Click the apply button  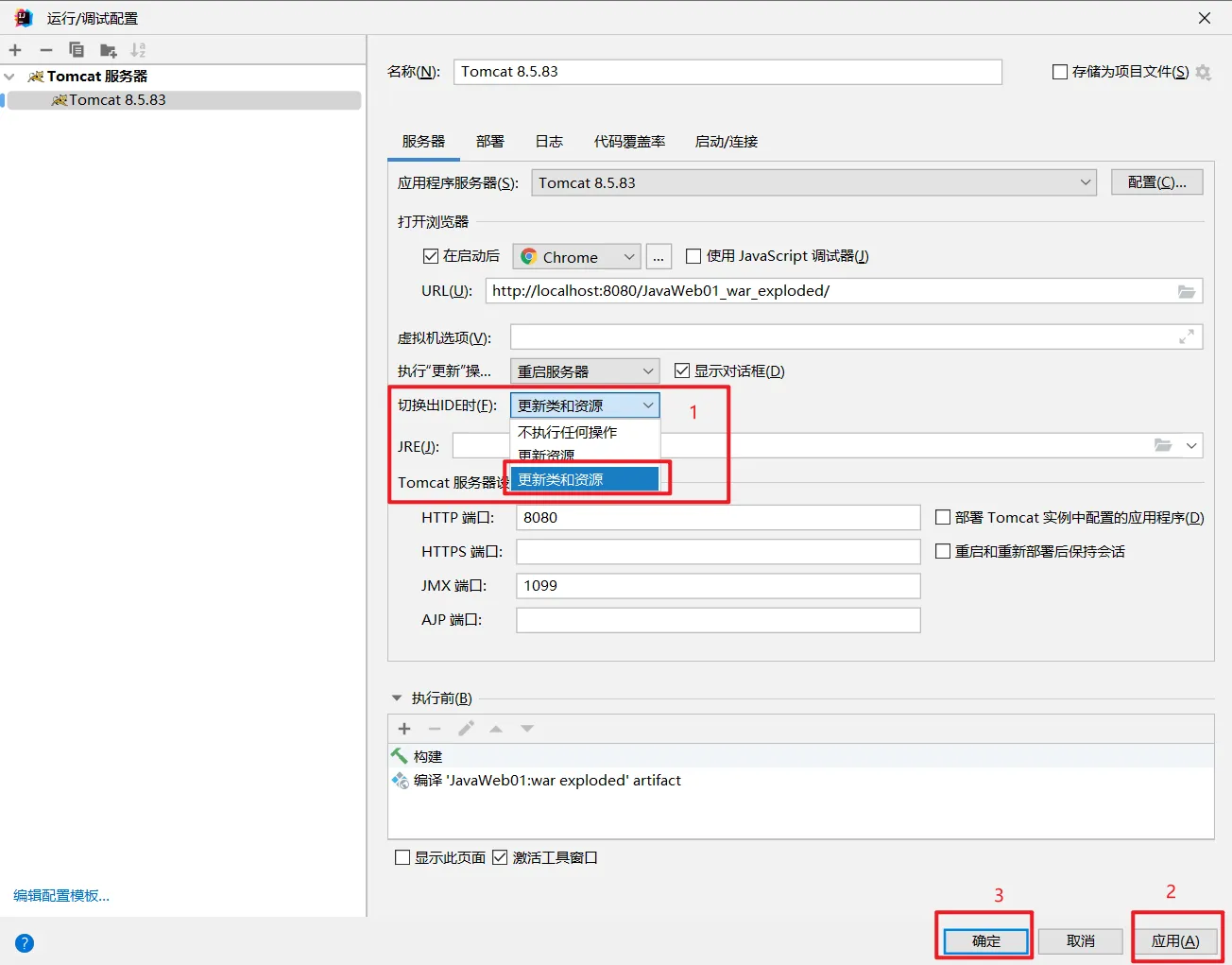click(1175, 941)
